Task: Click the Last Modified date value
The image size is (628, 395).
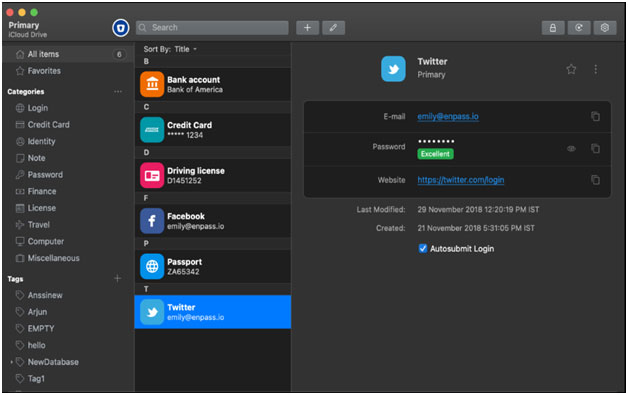Action: (x=478, y=210)
